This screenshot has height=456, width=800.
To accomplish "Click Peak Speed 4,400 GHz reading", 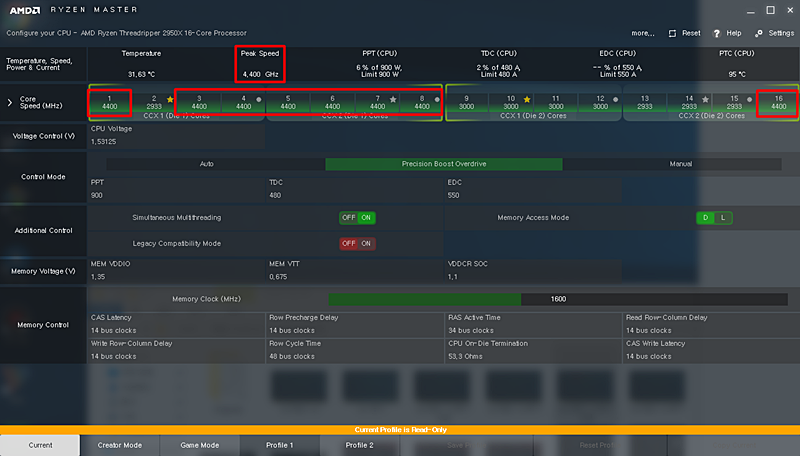I will click(x=260, y=74).
